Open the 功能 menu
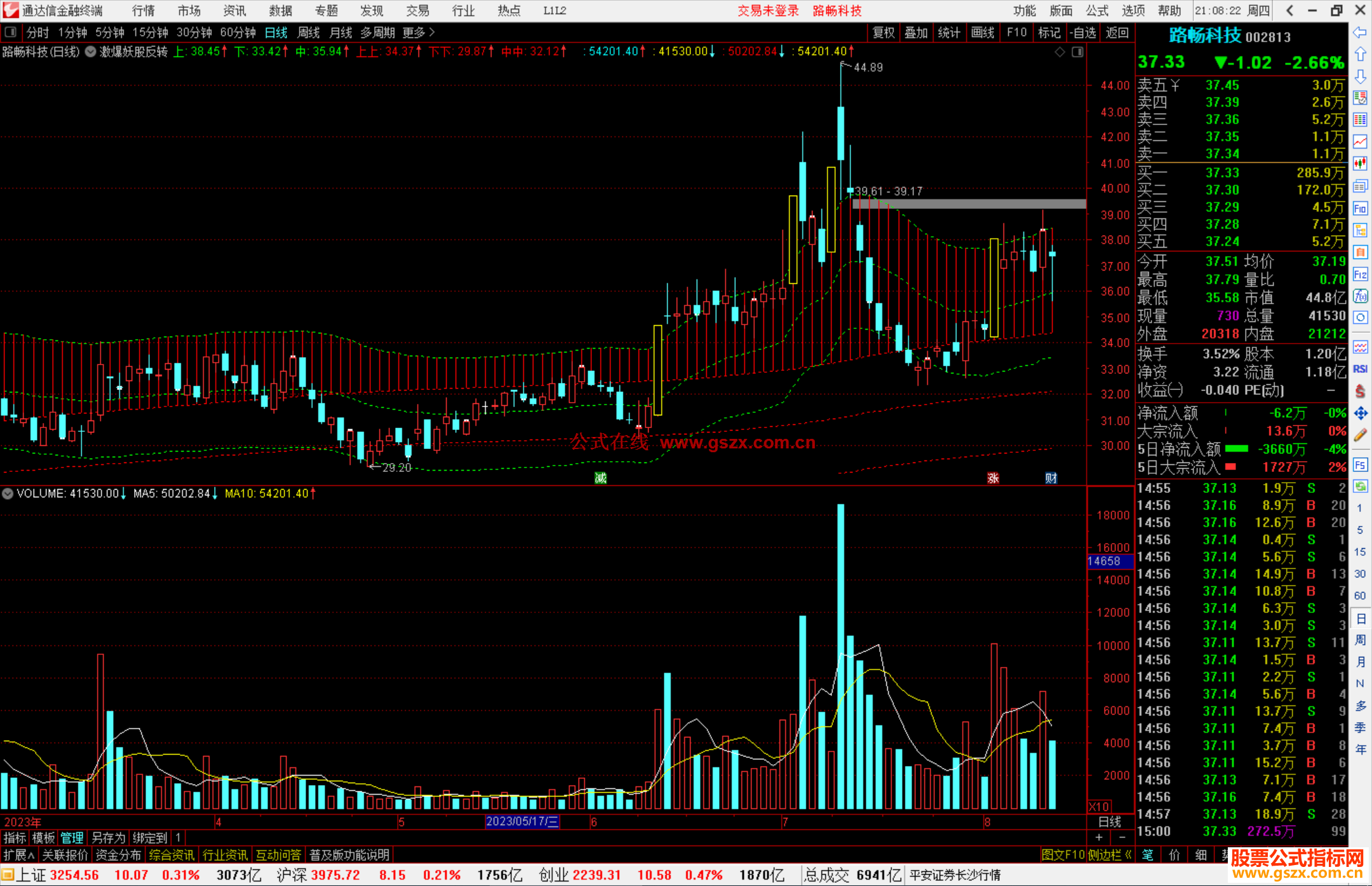This screenshot has height=886, width=1372. 1024,11
